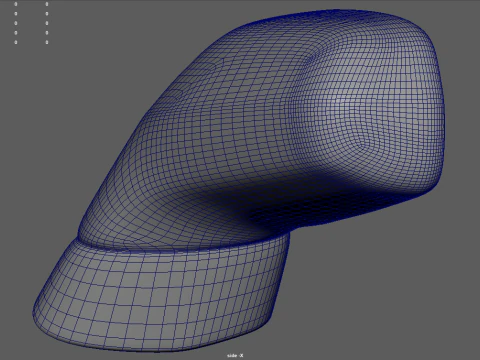Viewport: 480px width, 360px height.
Task: Click the last HUD value in left column
Action: coord(16,42)
